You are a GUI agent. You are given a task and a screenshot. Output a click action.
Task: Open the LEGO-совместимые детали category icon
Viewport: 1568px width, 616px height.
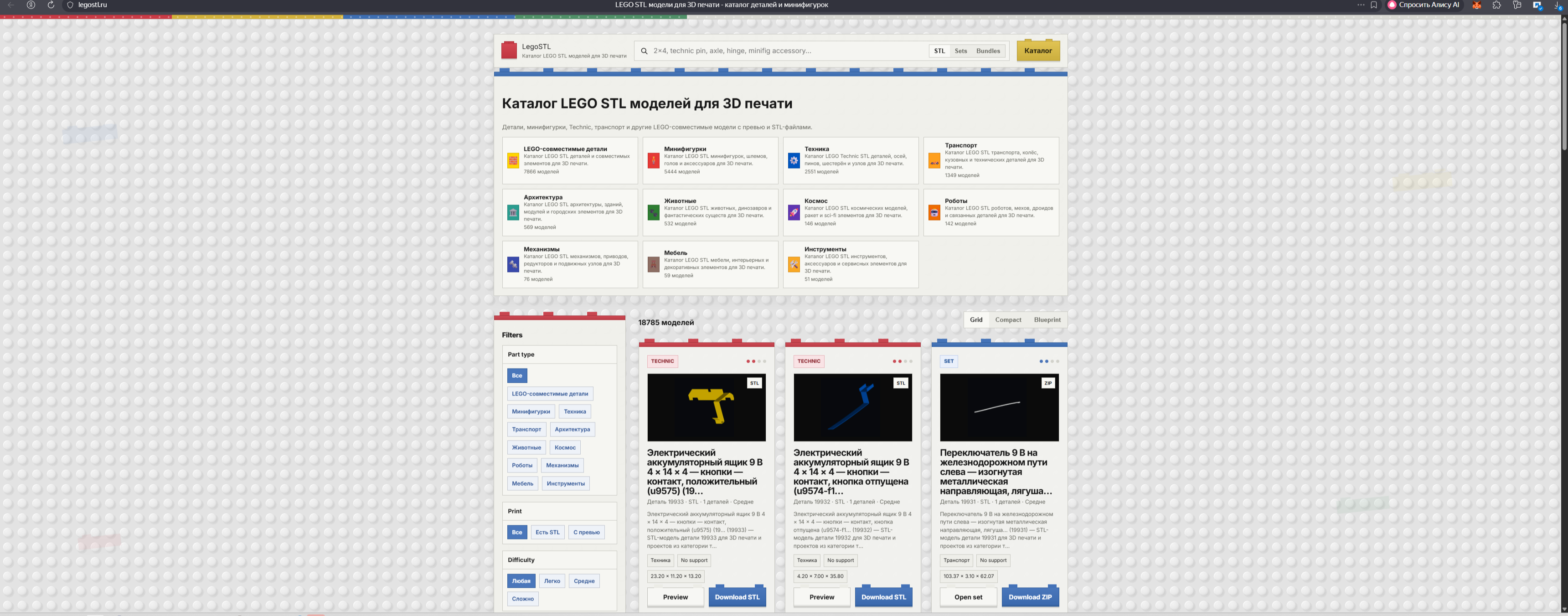pos(513,161)
